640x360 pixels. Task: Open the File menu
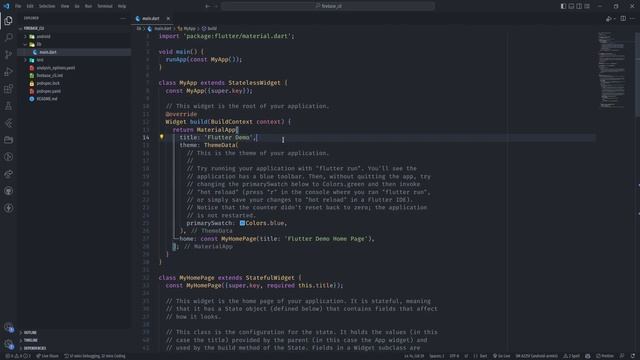18,6
